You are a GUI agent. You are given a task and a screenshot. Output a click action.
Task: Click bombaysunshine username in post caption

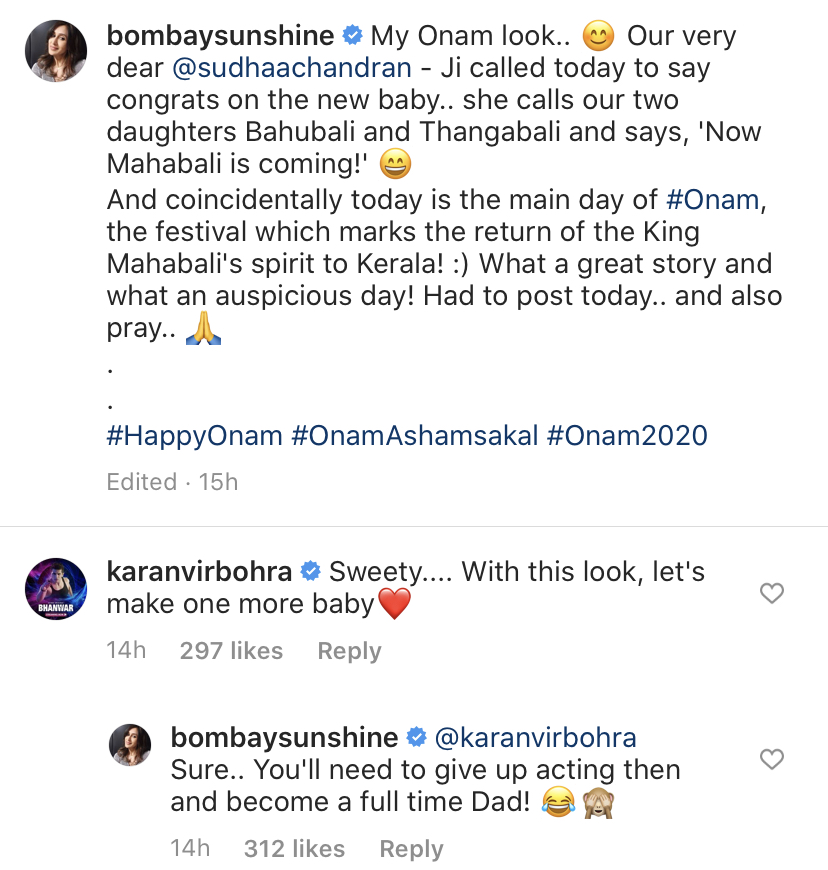click(220, 37)
